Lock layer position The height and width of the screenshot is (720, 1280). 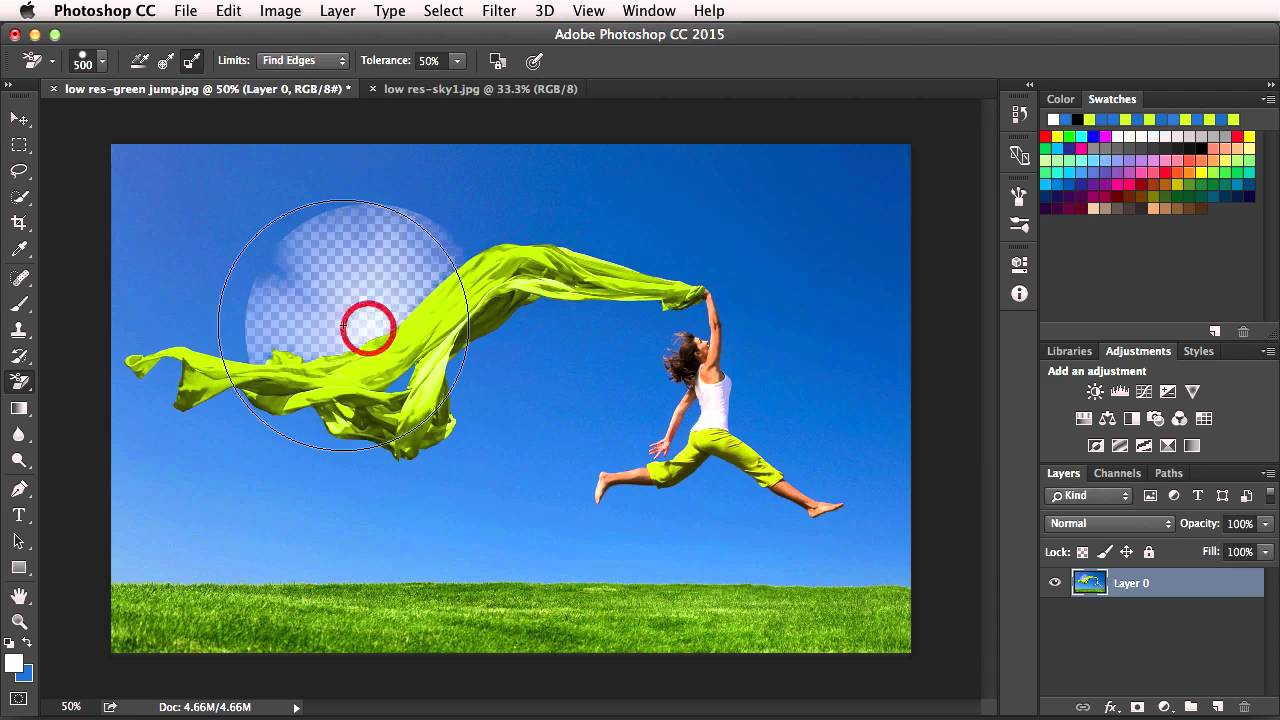pos(1126,552)
